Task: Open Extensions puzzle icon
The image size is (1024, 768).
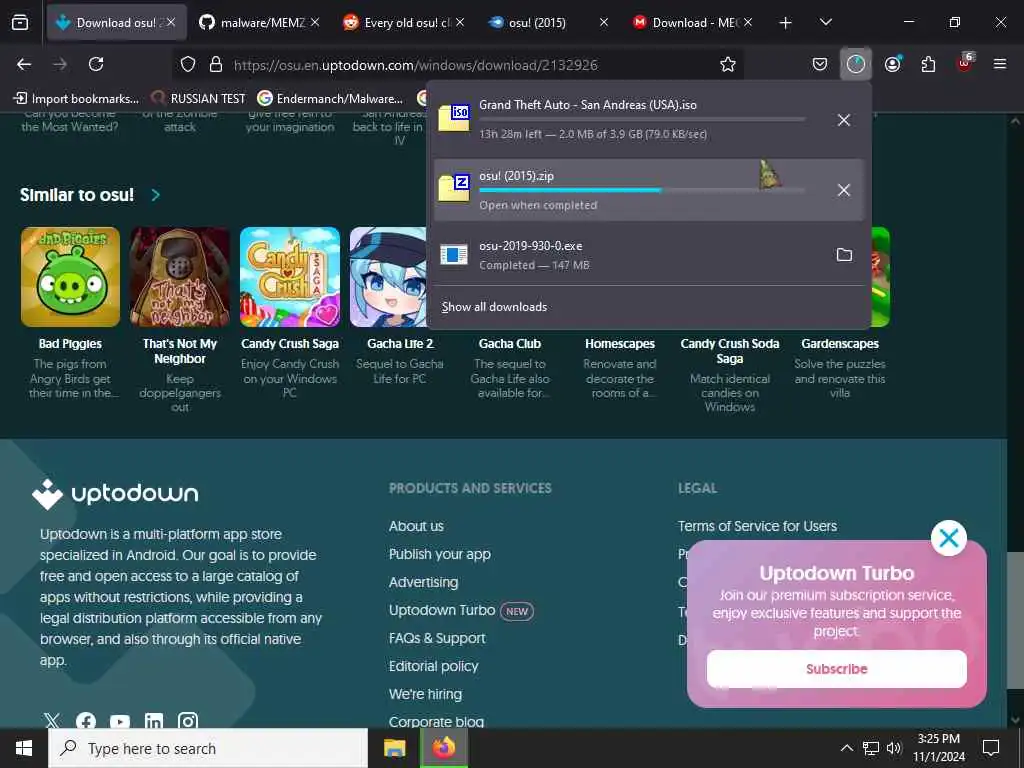Action: point(928,64)
